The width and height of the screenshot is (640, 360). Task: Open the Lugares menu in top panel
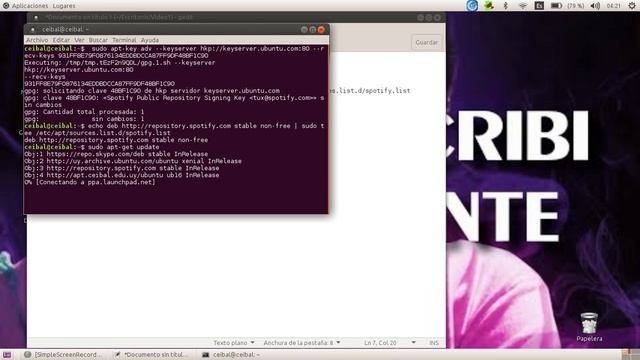pyautogui.click(x=64, y=6)
